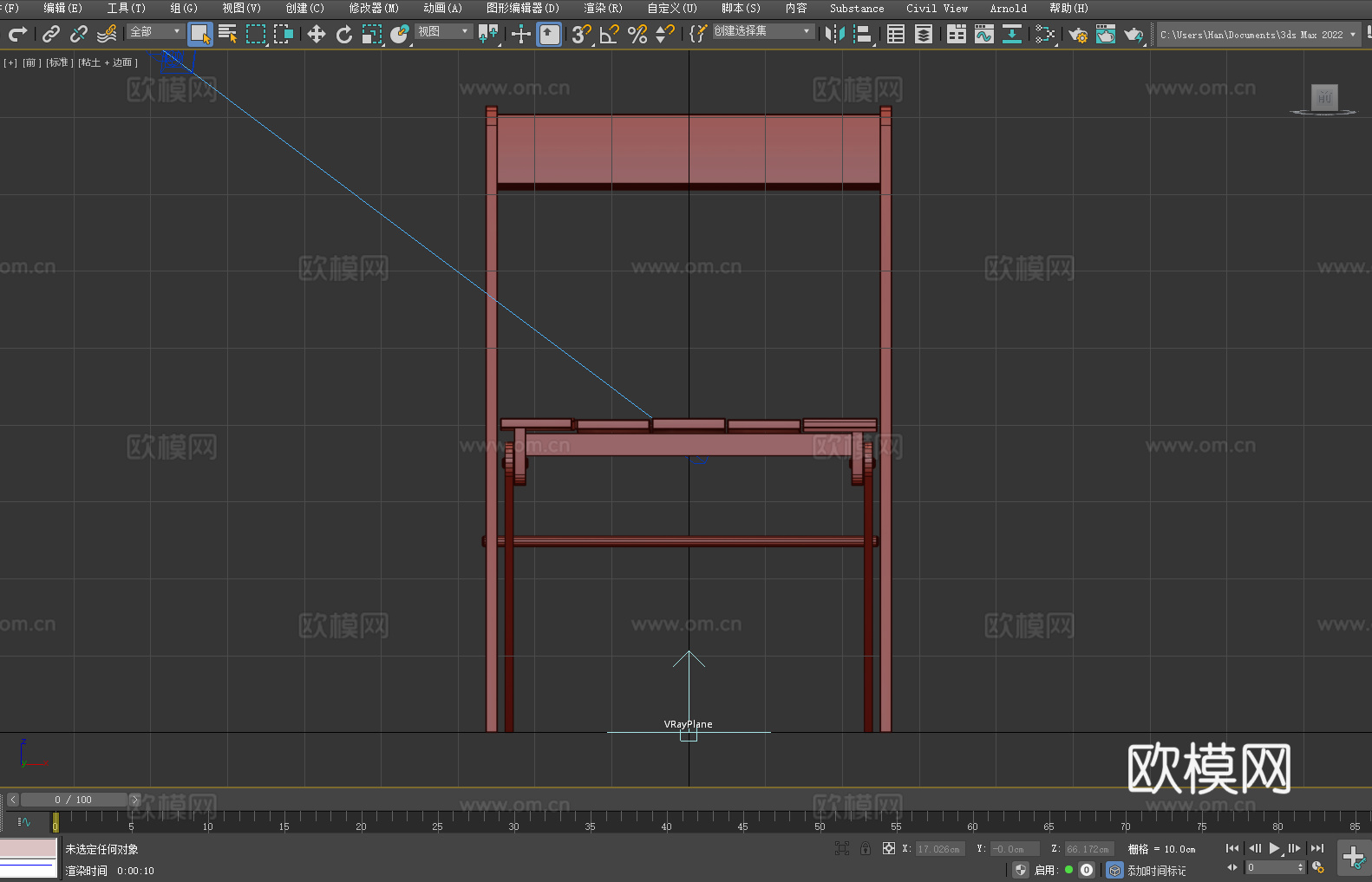Toggle the Scene Explorer icon
The image size is (1372, 882).
[x=896, y=34]
